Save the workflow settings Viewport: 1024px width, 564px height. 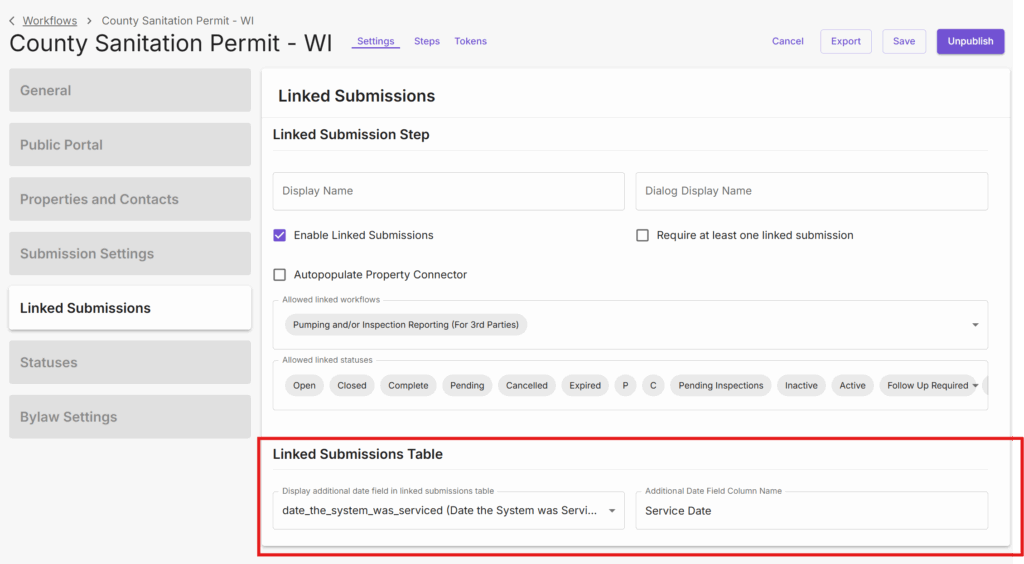coord(903,41)
